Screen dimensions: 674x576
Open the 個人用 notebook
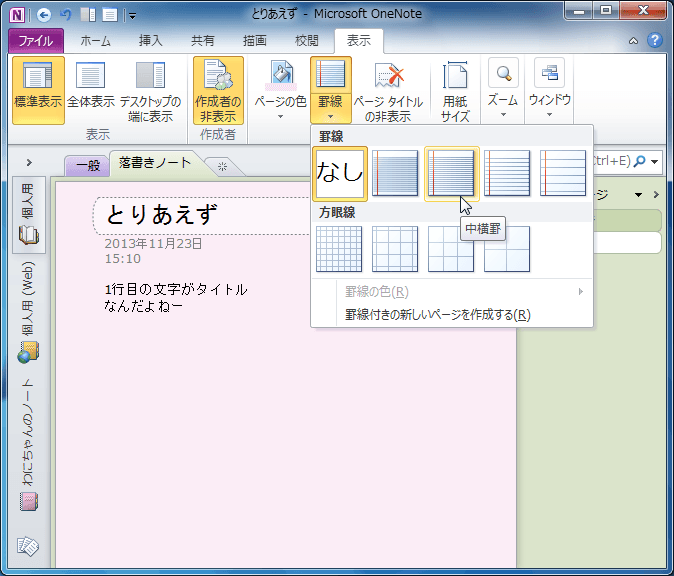28,214
